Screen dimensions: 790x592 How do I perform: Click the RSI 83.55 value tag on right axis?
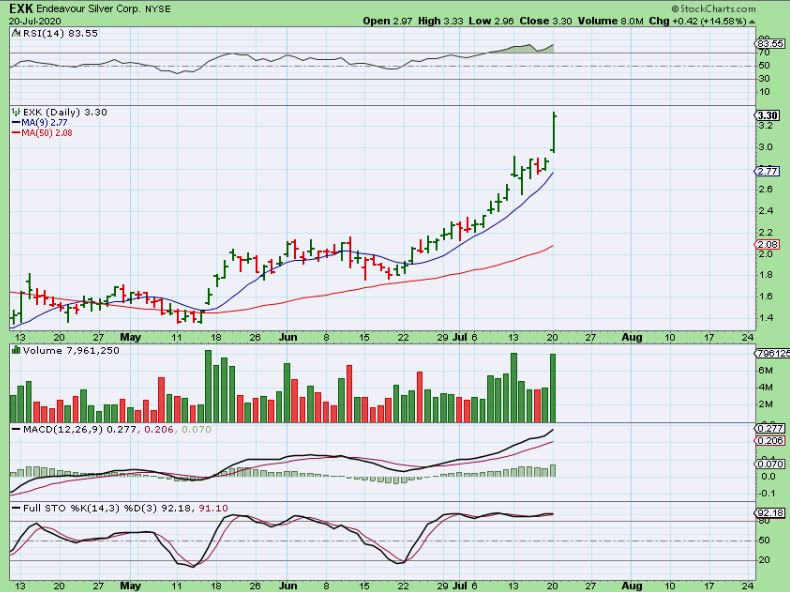pos(771,44)
